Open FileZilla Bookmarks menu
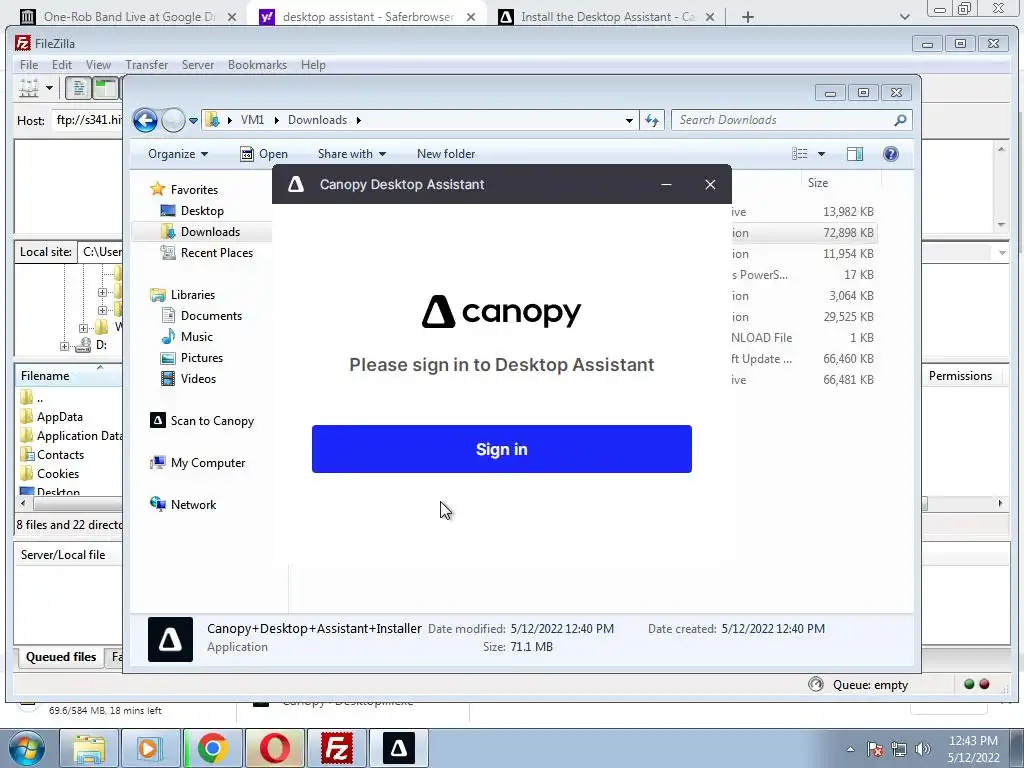Image resolution: width=1024 pixels, height=768 pixels. click(257, 65)
